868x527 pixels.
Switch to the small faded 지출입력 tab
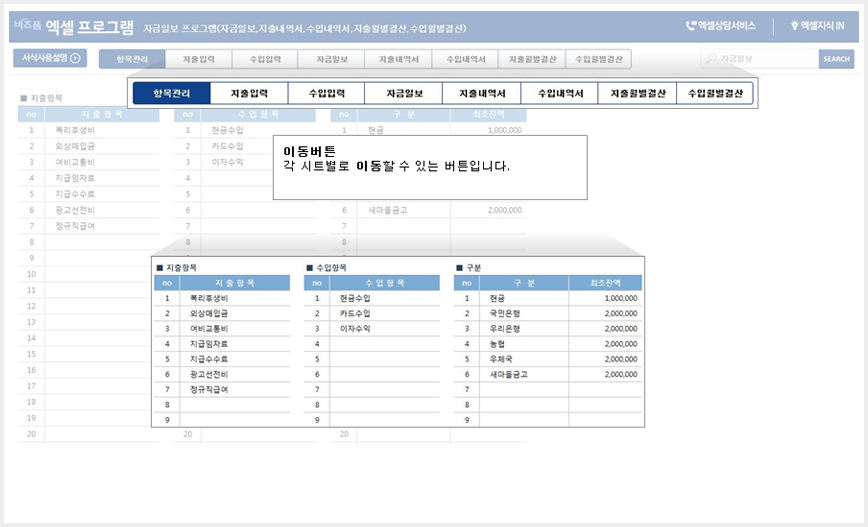(x=199, y=59)
